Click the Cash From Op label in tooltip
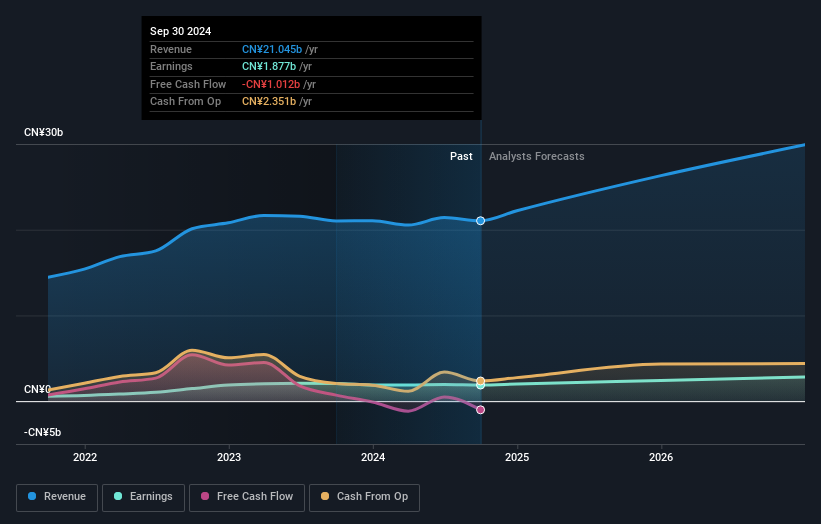The width and height of the screenshot is (821, 524). [x=185, y=102]
